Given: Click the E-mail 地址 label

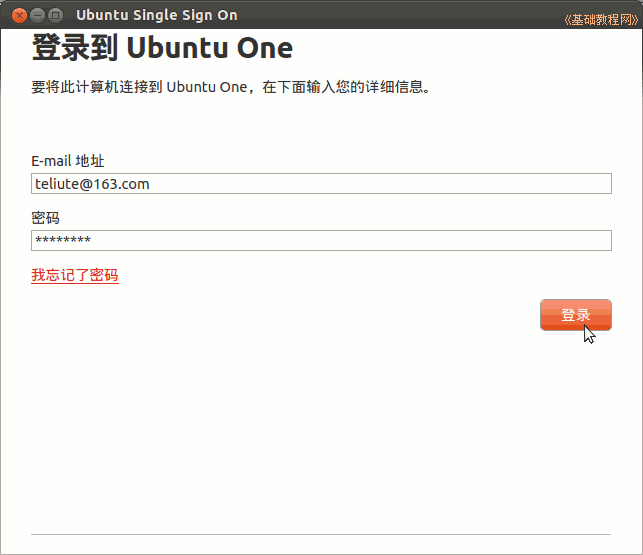Looking at the screenshot, I should [68, 161].
